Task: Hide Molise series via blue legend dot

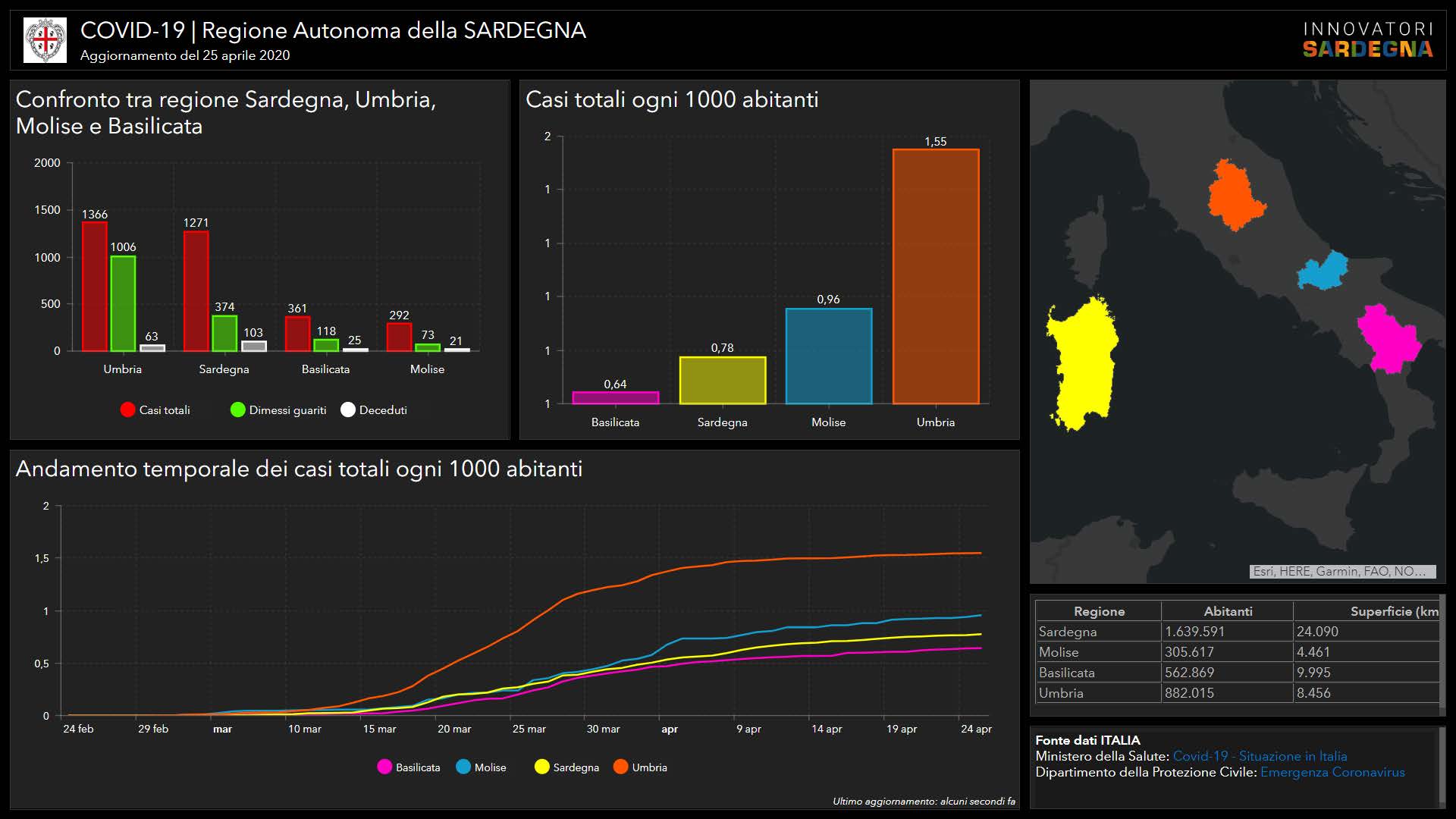Action: click(463, 767)
